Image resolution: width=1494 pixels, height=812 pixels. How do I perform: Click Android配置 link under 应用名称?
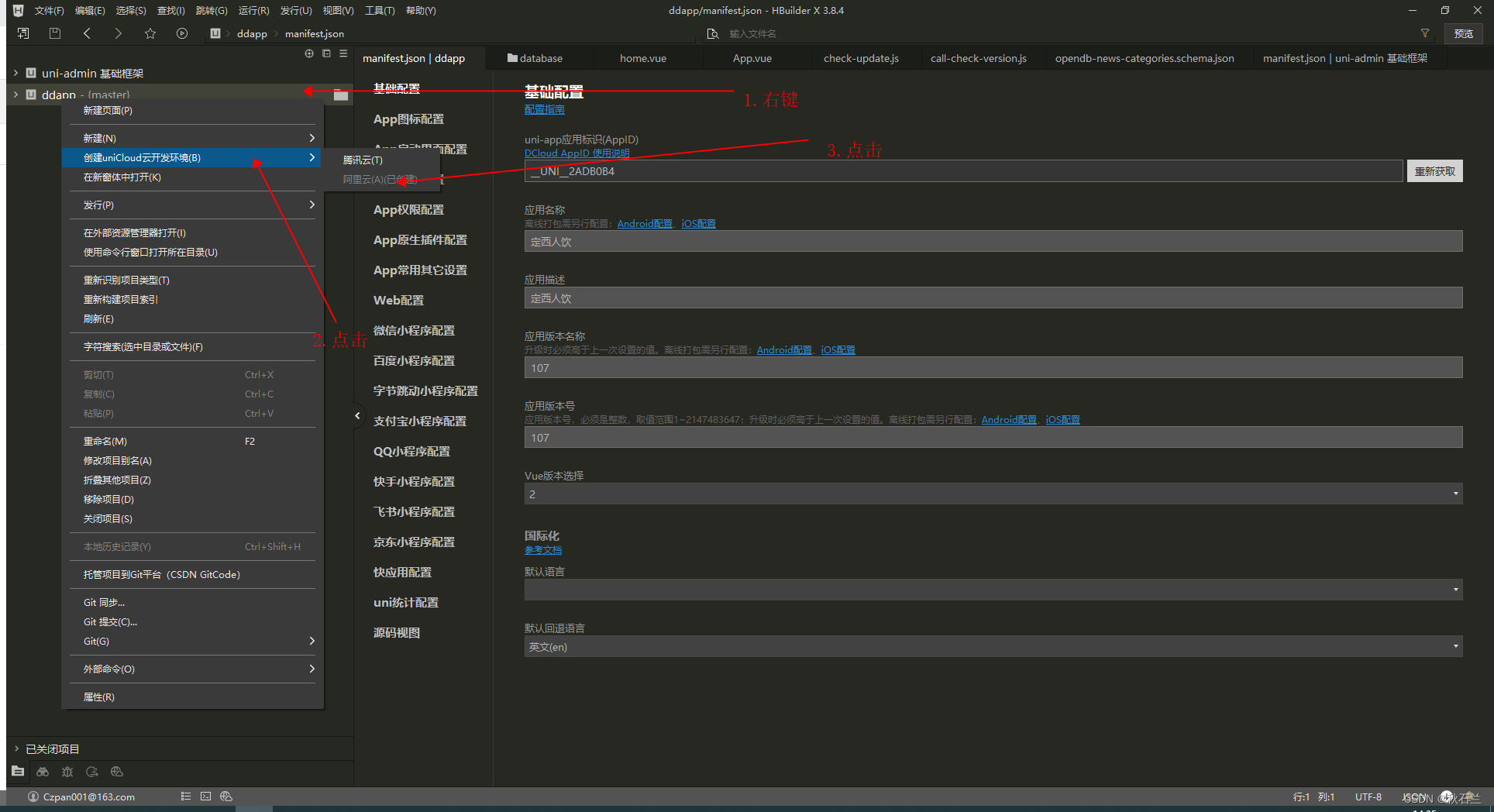pyautogui.click(x=645, y=224)
